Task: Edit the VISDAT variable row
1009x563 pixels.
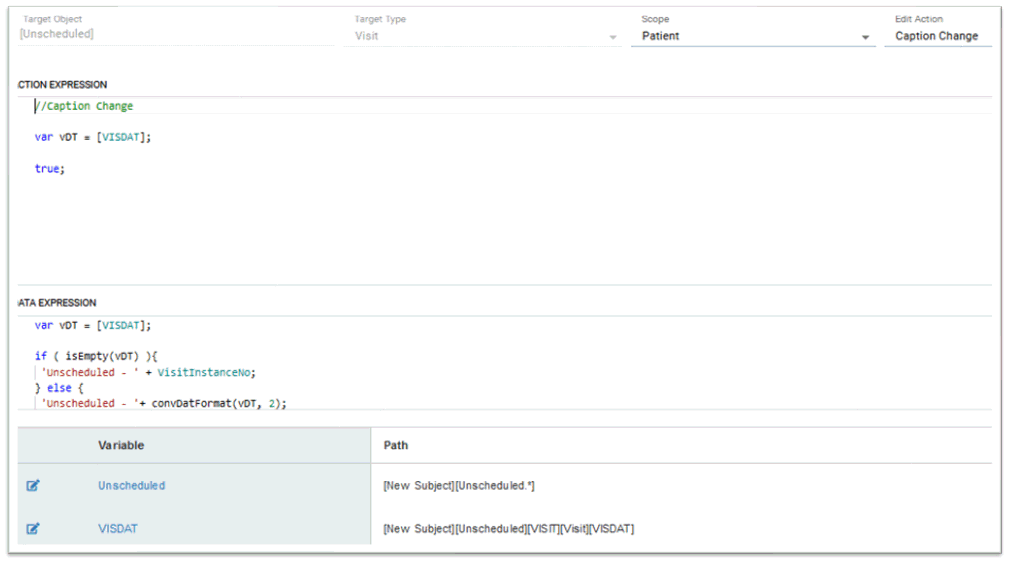Action: (33, 528)
